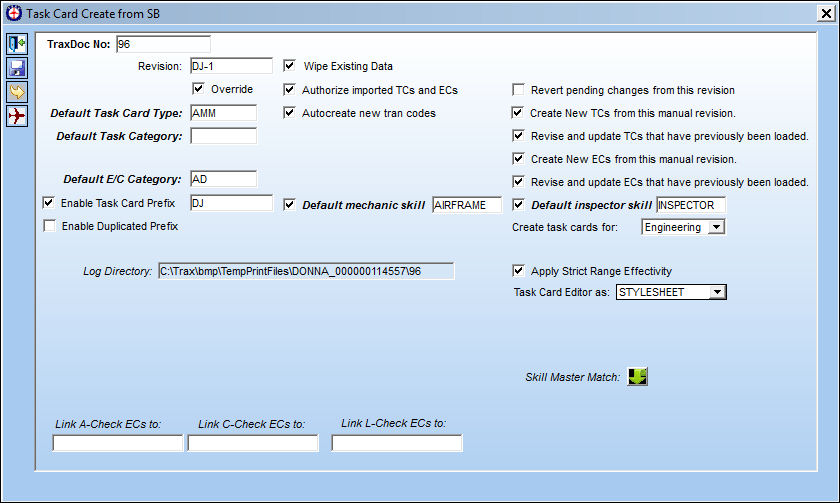This screenshot has width=840, height=503.
Task: Click the task card prefix field DJ
Action: click(x=231, y=203)
